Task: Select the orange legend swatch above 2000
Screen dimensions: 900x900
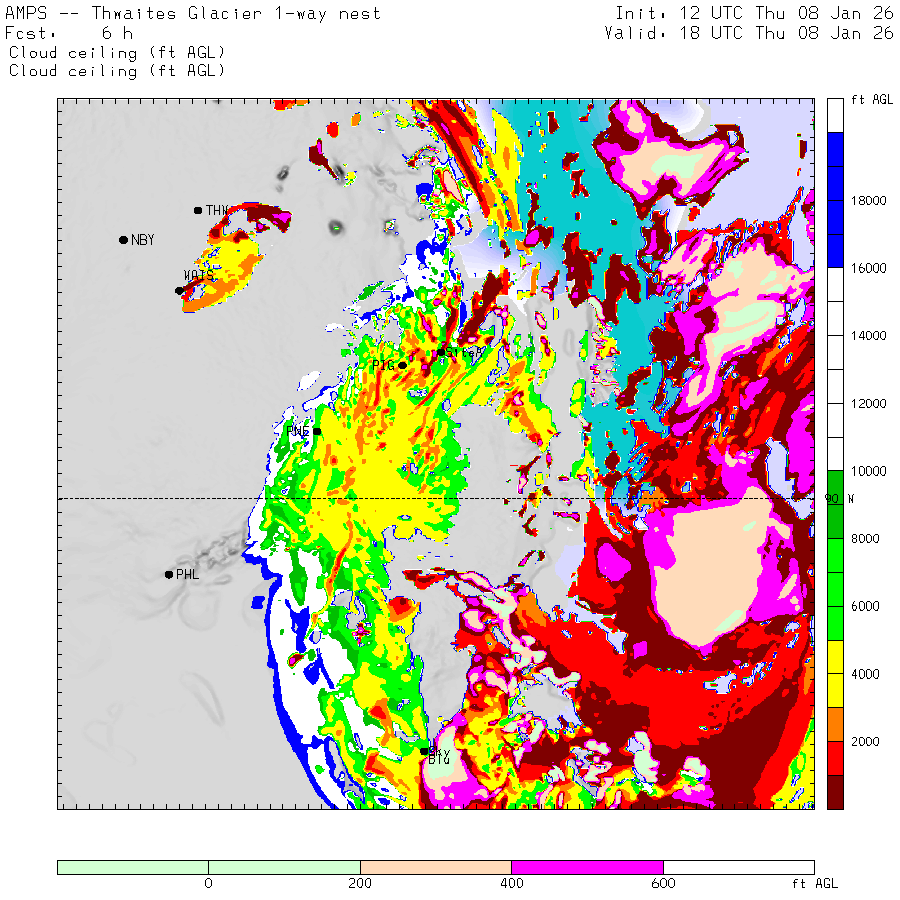Action: (x=836, y=724)
